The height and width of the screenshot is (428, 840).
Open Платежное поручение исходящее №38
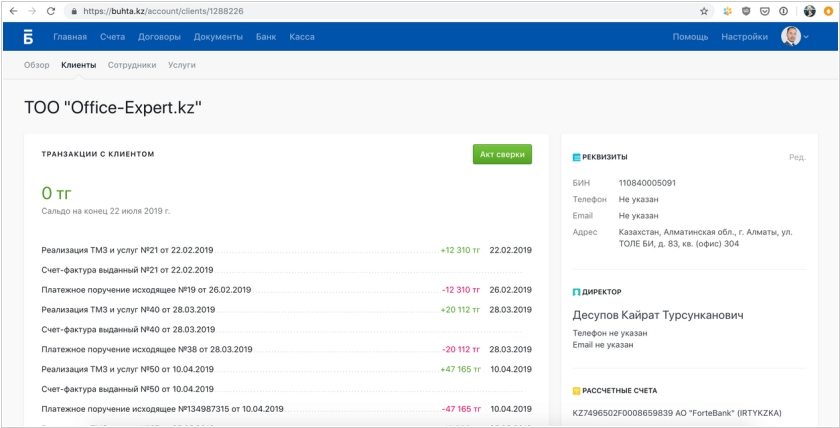click(147, 349)
